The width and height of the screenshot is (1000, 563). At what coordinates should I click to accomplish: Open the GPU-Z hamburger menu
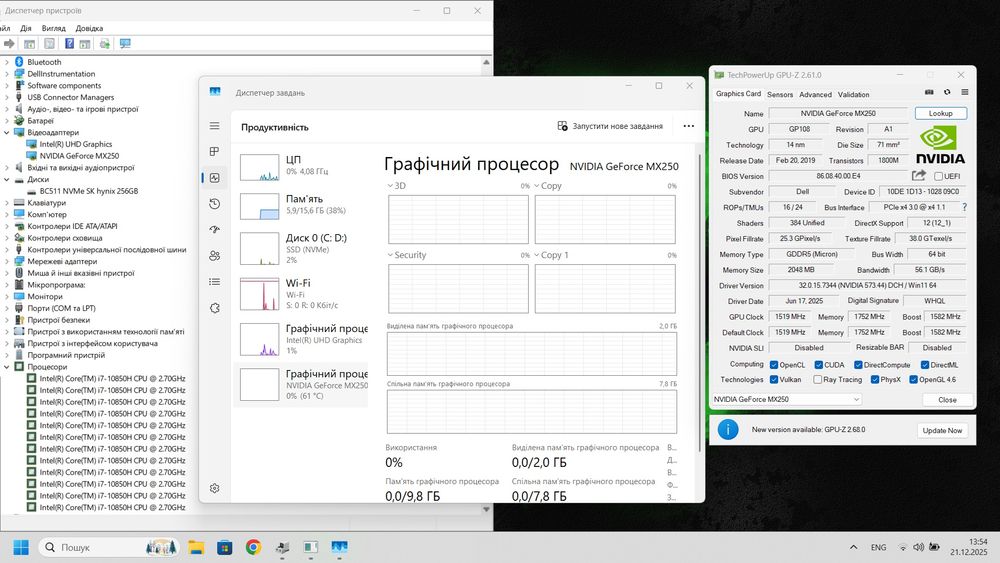[965, 92]
